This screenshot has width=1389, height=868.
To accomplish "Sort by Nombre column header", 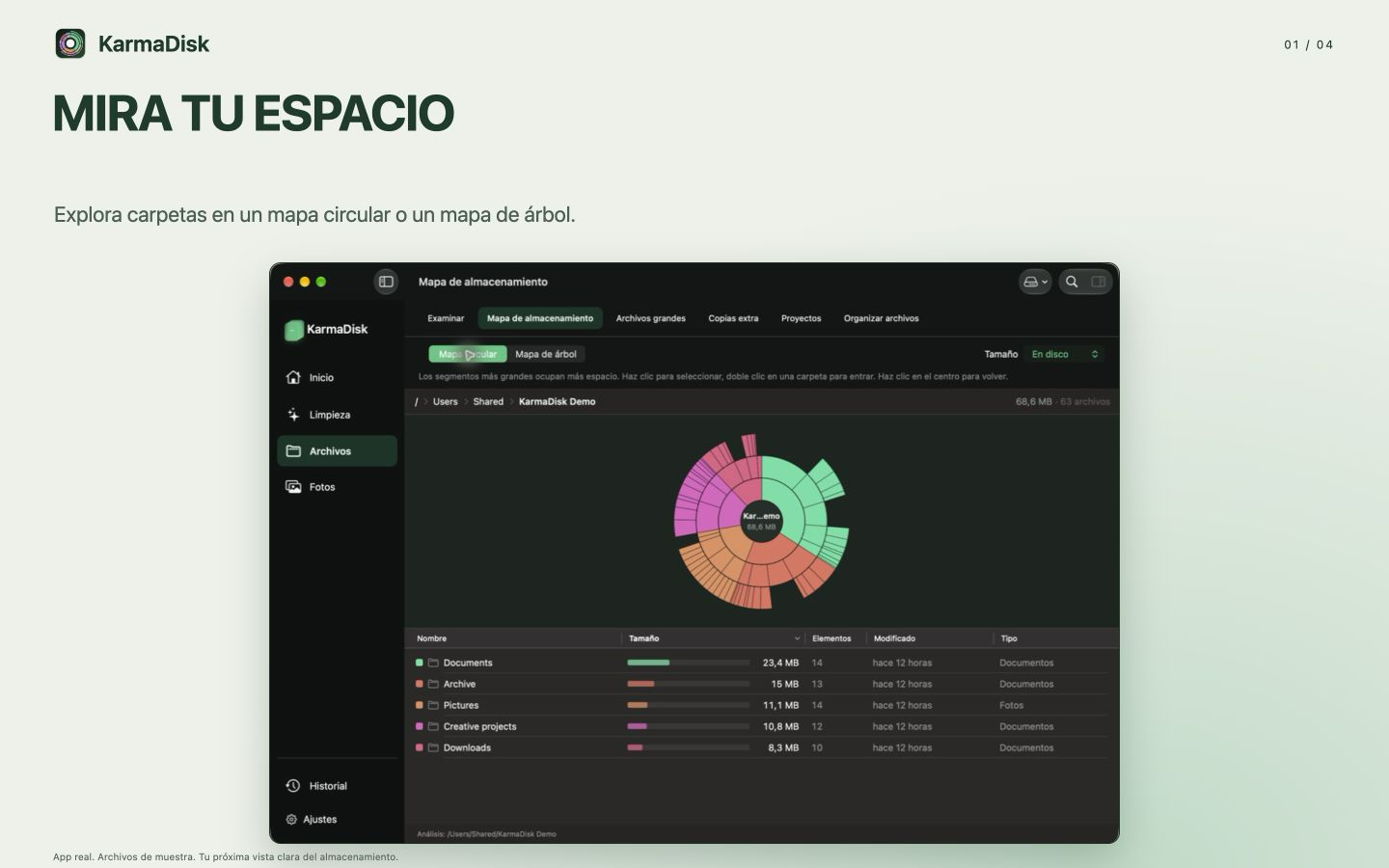I will click(x=432, y=638).
